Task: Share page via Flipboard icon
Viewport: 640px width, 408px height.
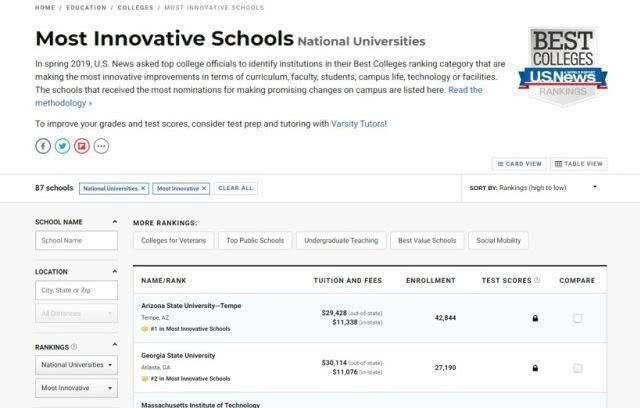Action: [x=81, y=146]
